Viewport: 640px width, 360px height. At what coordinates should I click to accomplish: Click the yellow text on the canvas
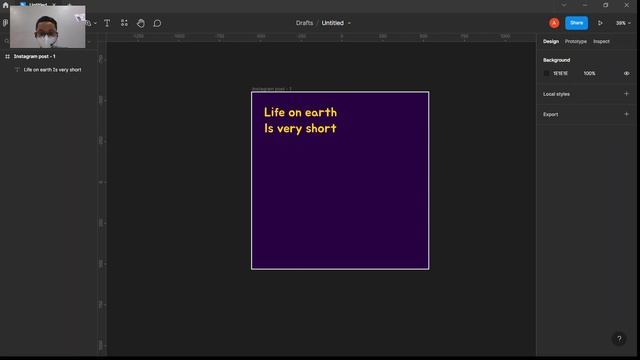pos(300,120)
